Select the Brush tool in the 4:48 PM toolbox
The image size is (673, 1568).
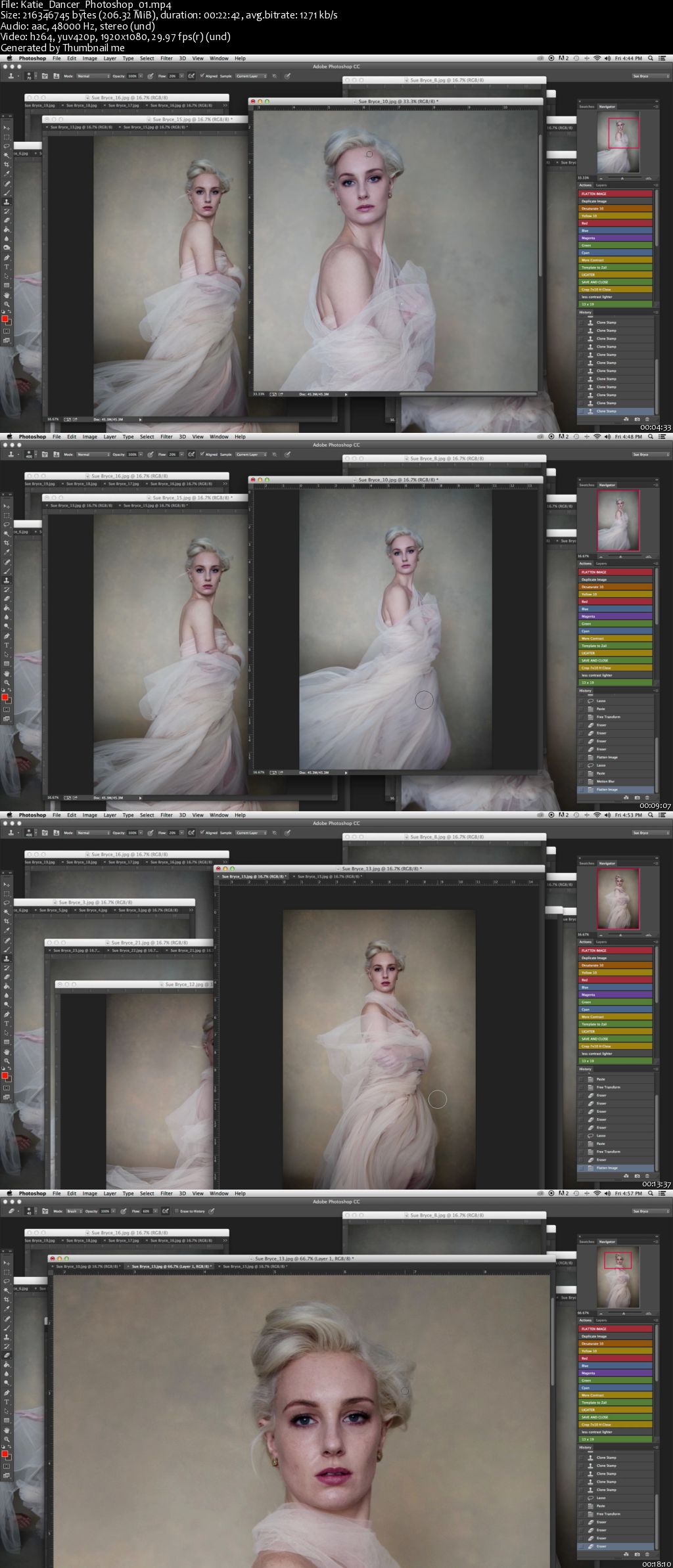pos(7,571)
